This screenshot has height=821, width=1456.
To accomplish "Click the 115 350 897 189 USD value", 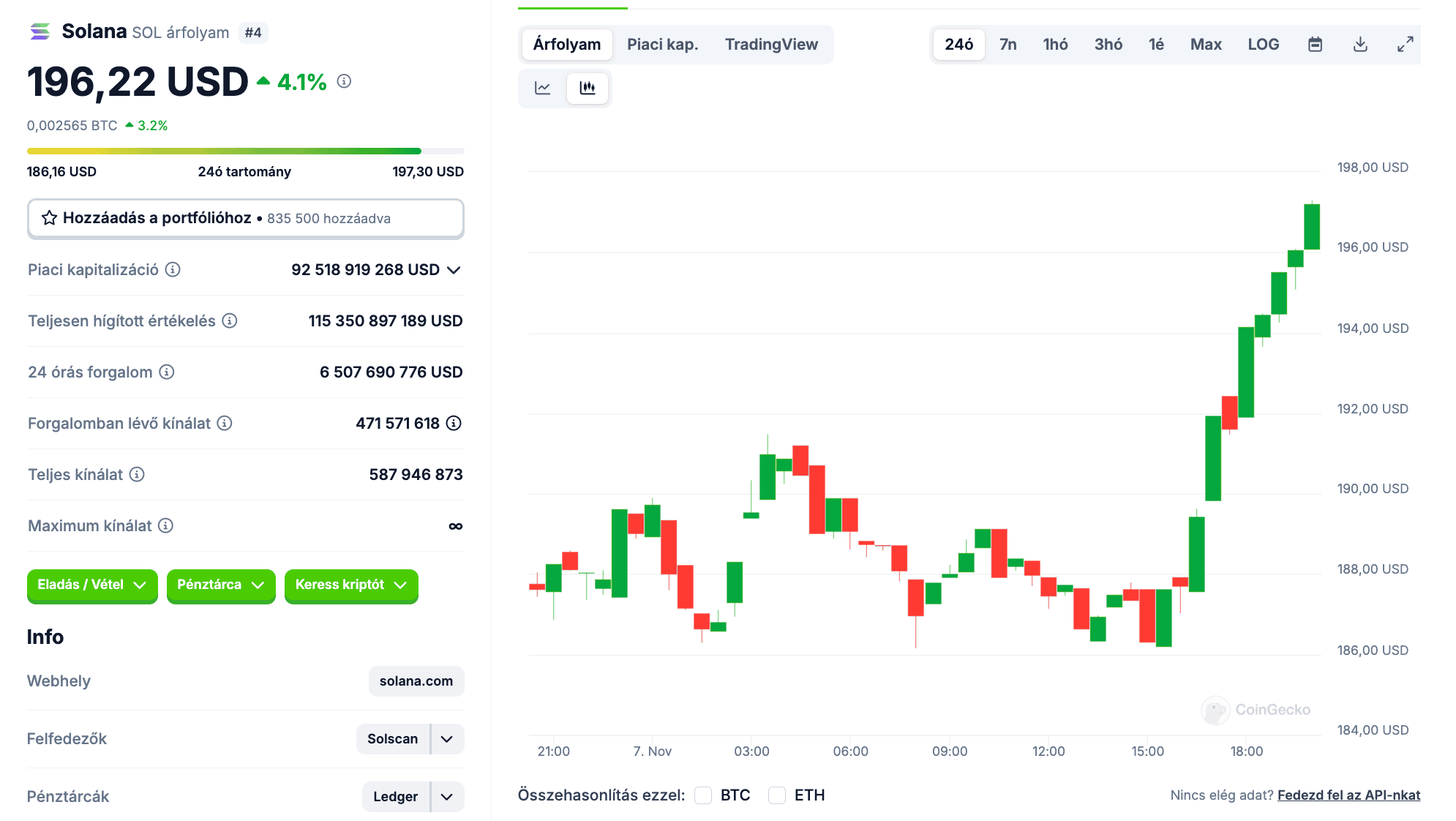I will pyautogui.click(x=386, y=321).
